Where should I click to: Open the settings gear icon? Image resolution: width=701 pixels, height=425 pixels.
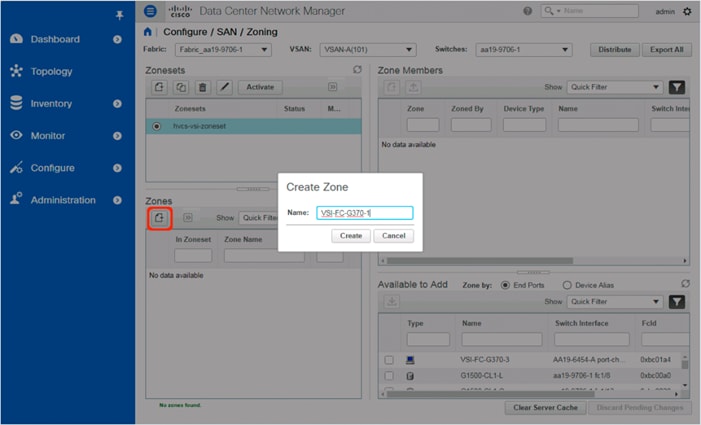tap(687, 11)
